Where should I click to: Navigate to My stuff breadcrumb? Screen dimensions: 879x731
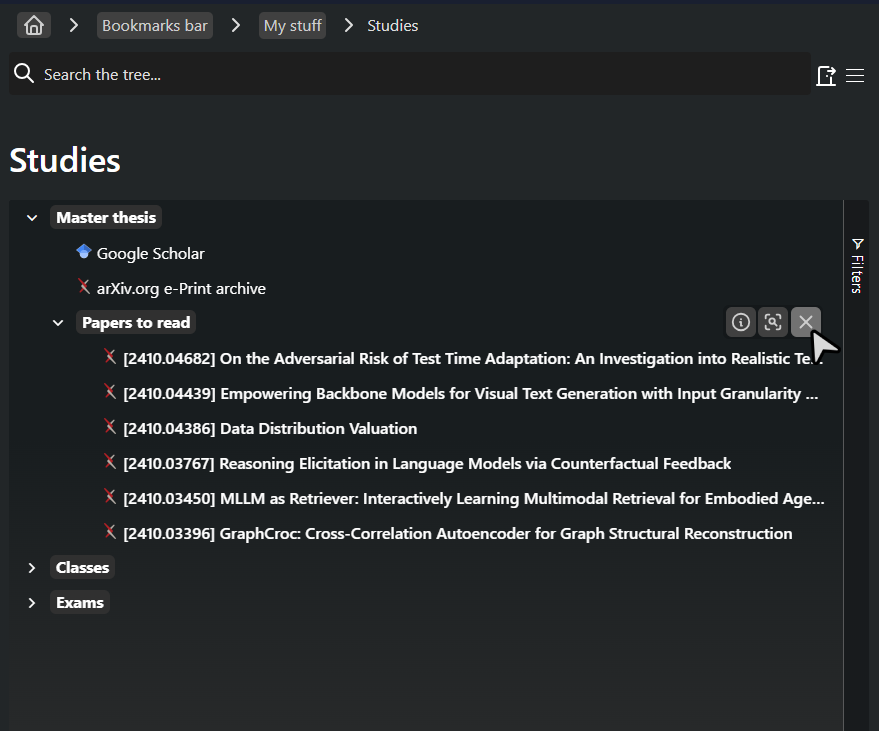pyautogui.click(x=293, y=25)
